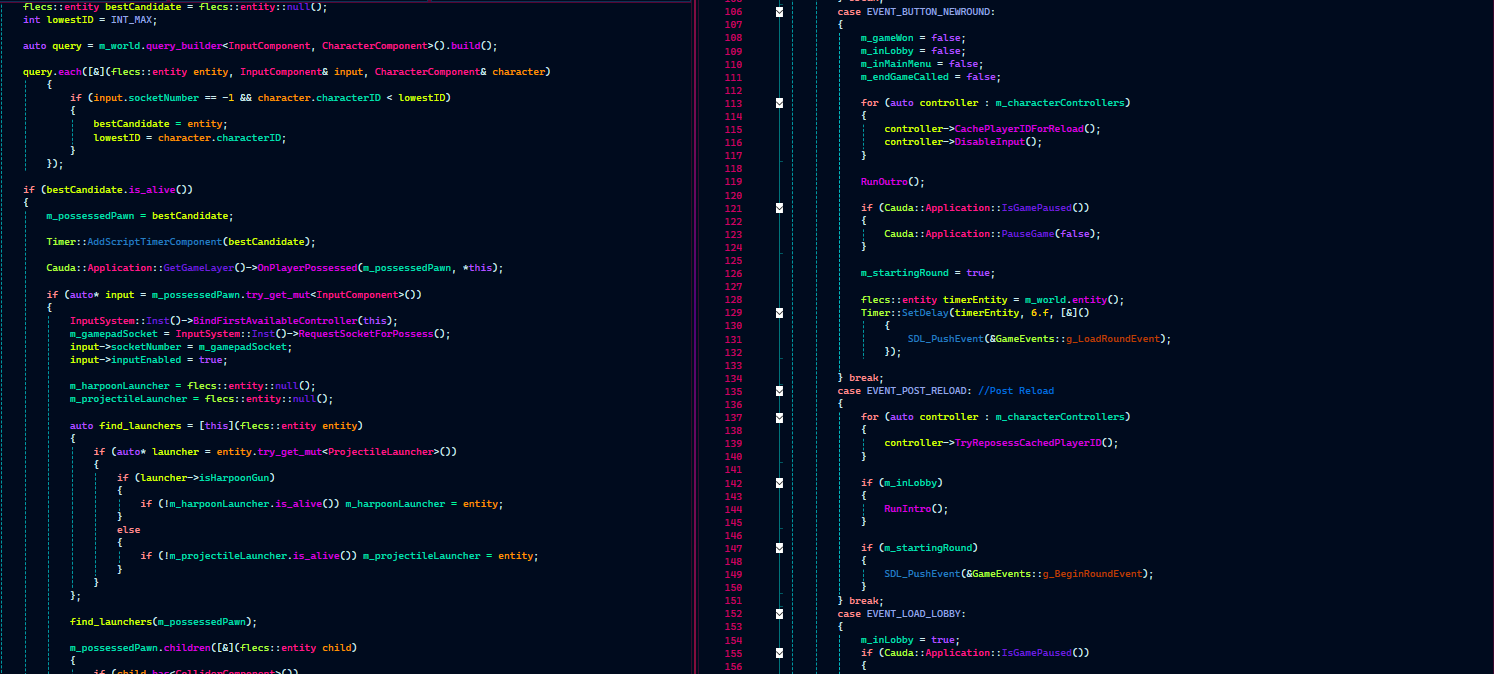
Task: Click the g_LoadRoundEvent identifier
Action: tap(1103, 339)
